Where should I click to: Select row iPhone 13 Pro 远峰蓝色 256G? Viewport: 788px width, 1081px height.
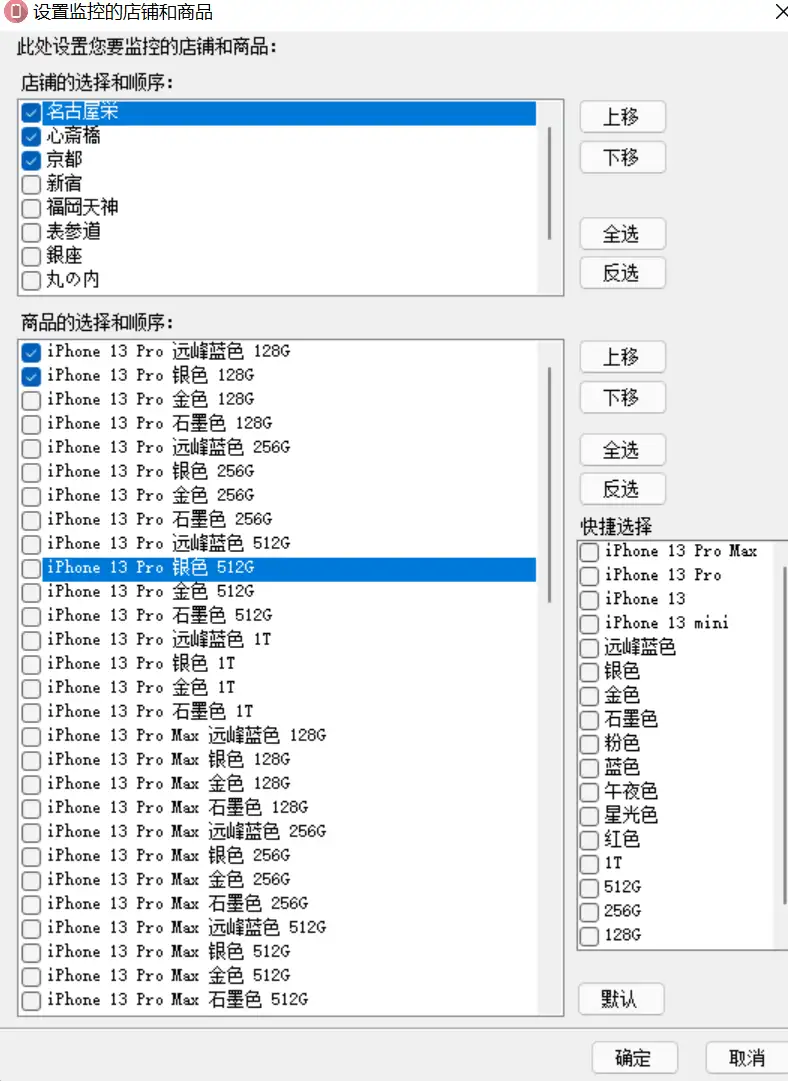(x=278, y=448)
